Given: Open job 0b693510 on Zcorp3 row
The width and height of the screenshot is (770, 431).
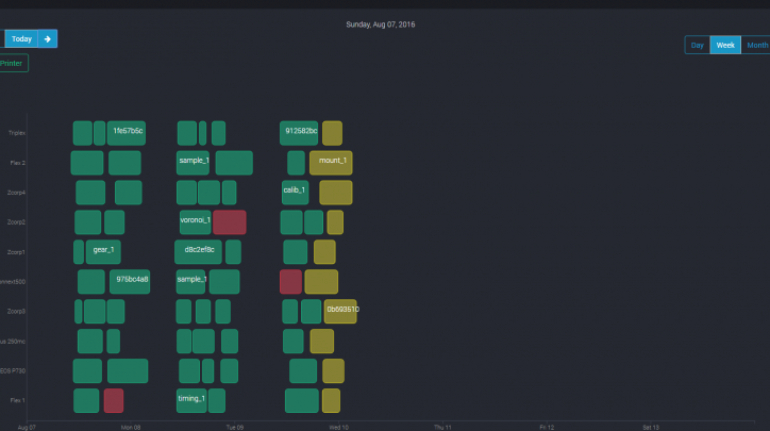Looking at the screenshot, I should (340, 311).
